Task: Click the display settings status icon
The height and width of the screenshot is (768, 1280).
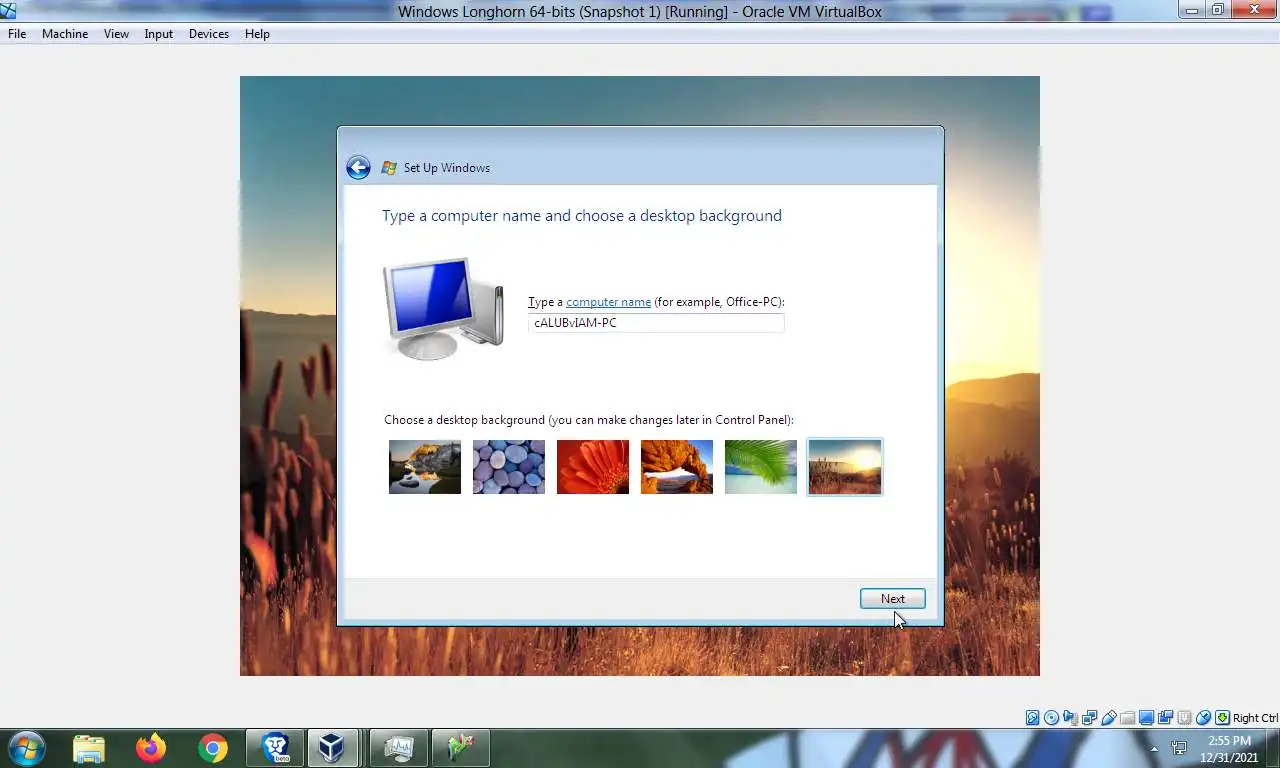Action: tap(1146, 718)
